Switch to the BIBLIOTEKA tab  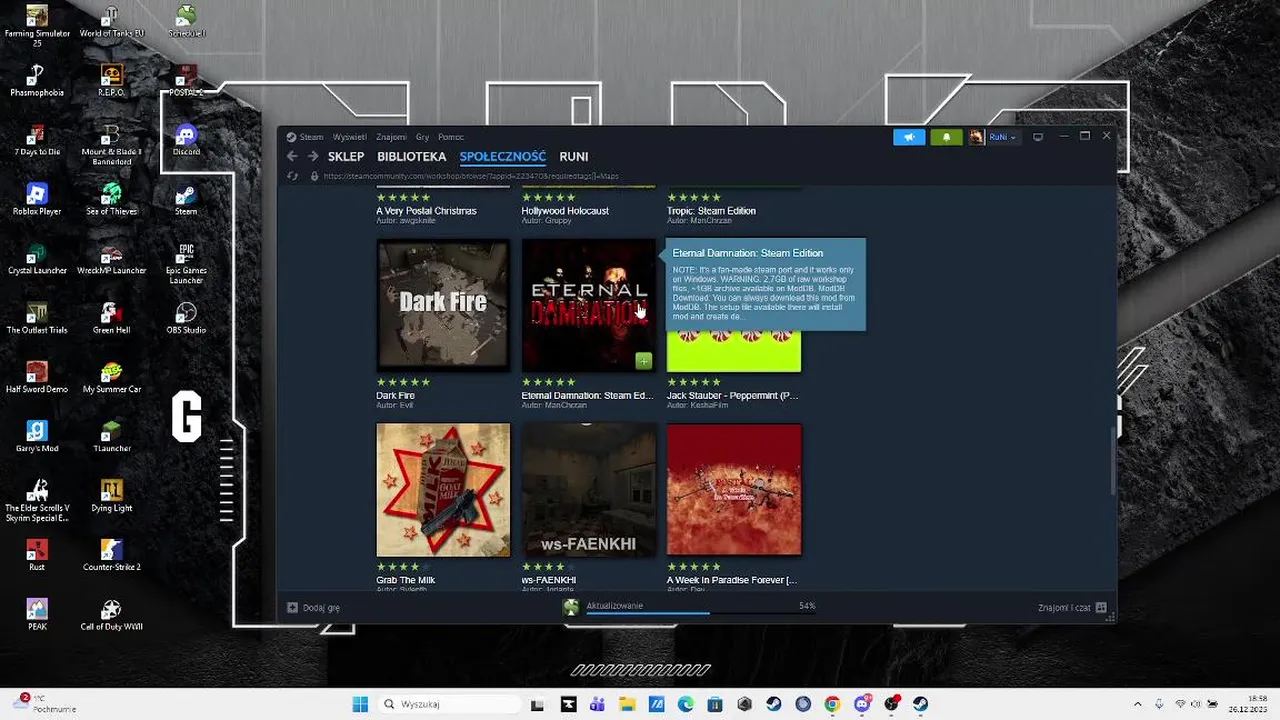(412, 157)
